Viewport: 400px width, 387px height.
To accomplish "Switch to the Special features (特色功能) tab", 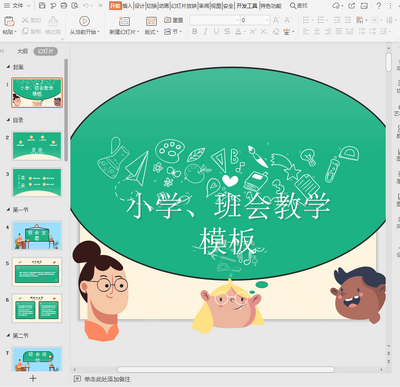I will click(271, 6).
